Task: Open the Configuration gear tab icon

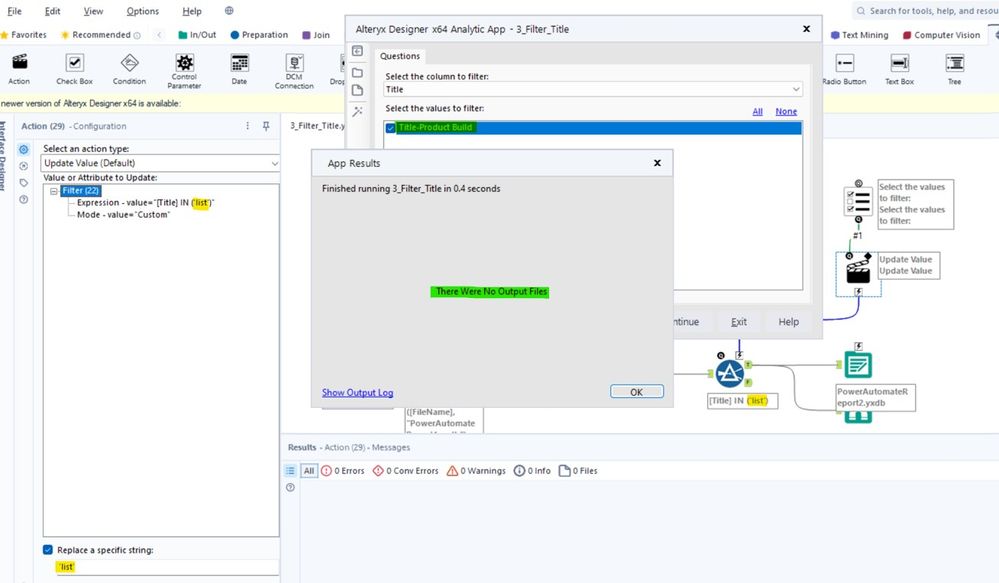Action: [24, 150]
